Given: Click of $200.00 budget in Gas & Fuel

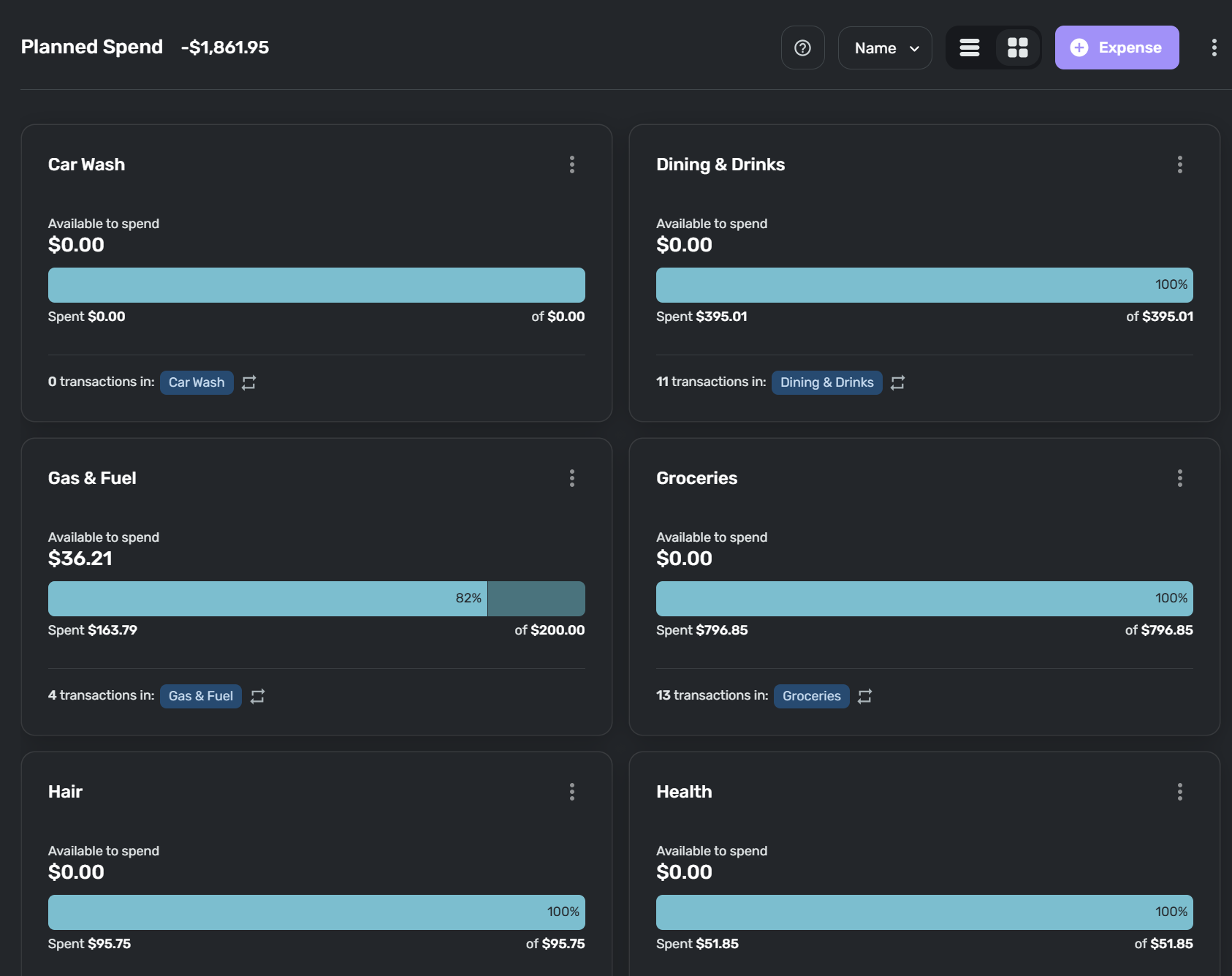Looking at the screenshot, I should 550,630.
